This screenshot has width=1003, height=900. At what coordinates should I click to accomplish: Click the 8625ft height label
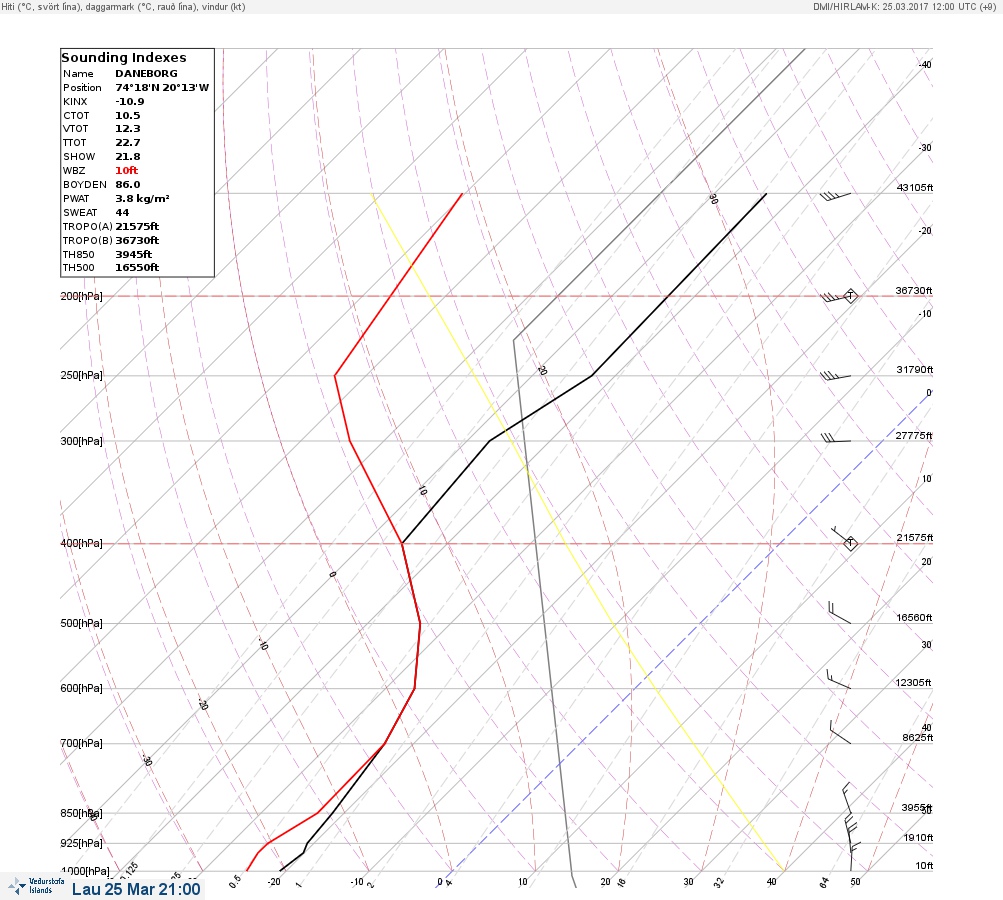[918, 738]
